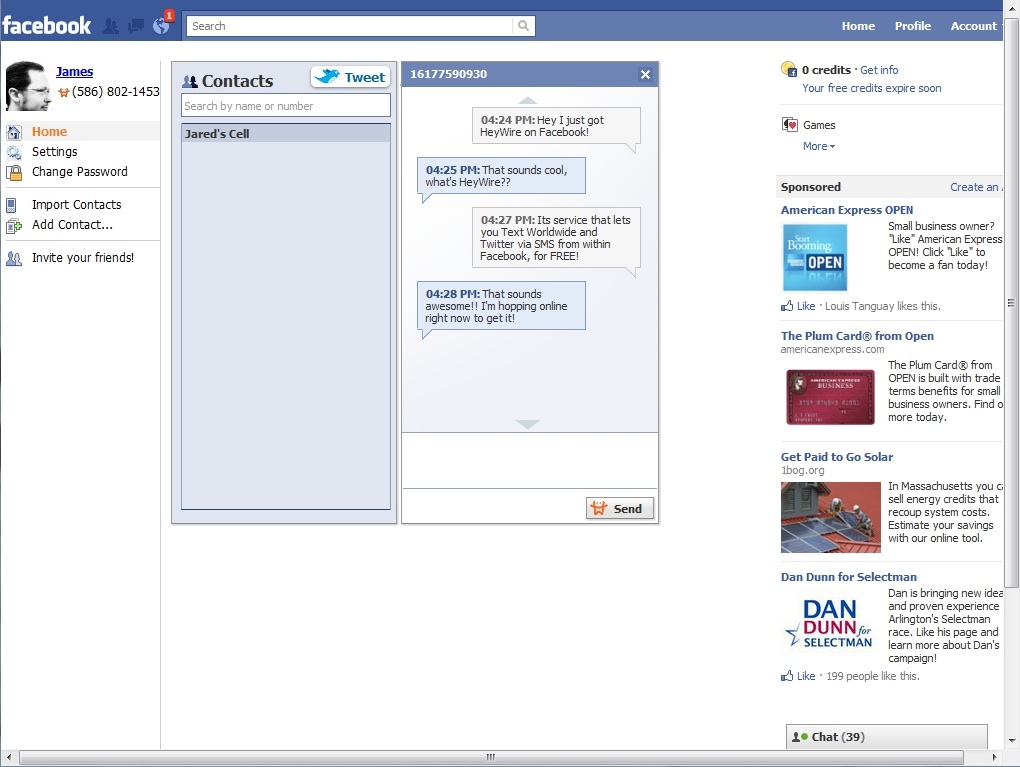Like the American Express OPEN ad
Viewport: 1020px width, 767px height.
[806, 306]
